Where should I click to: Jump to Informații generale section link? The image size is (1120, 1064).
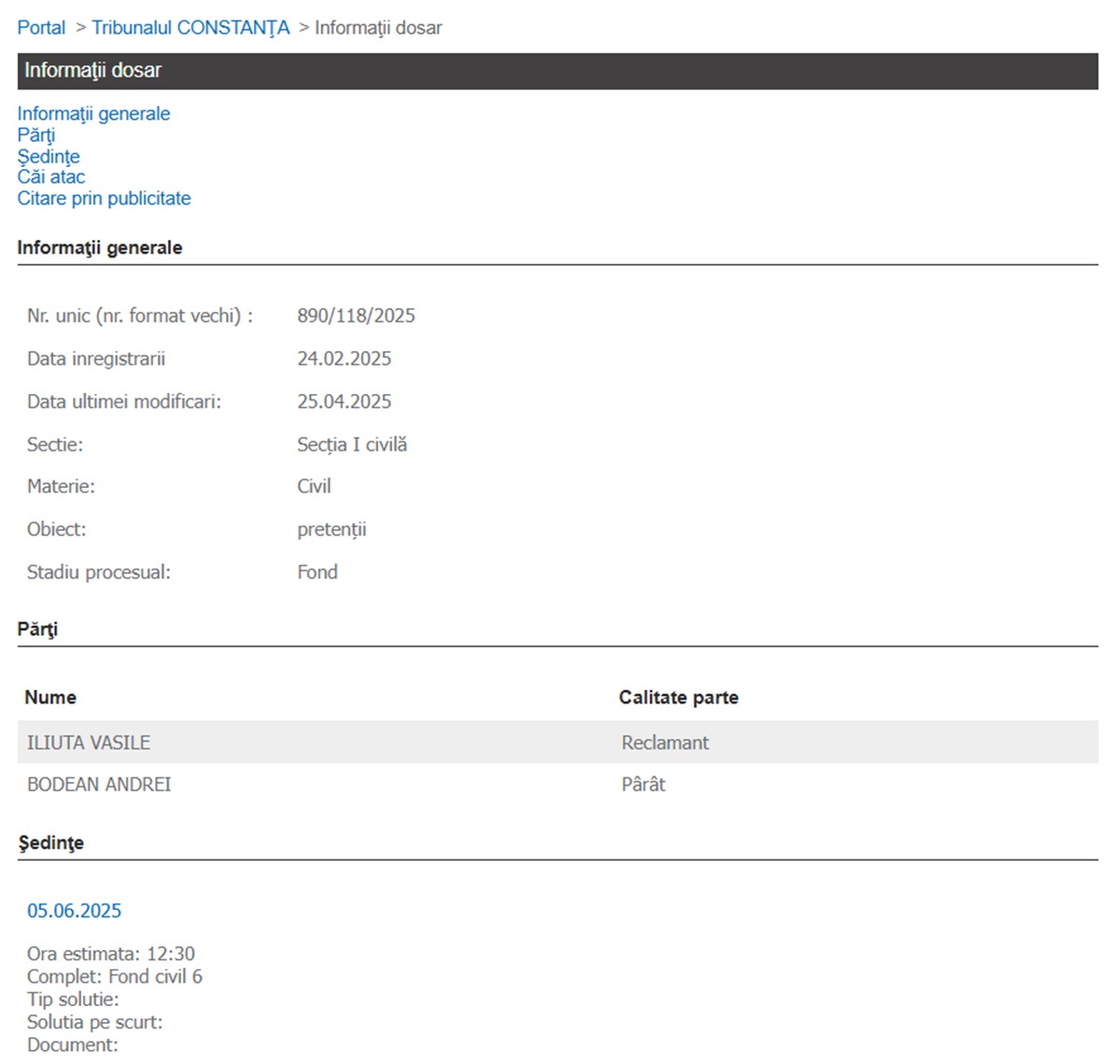click(93, 114)
